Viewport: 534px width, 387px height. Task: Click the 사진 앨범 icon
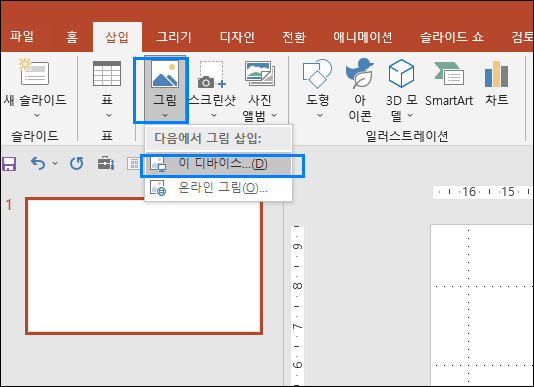point(260,73)
